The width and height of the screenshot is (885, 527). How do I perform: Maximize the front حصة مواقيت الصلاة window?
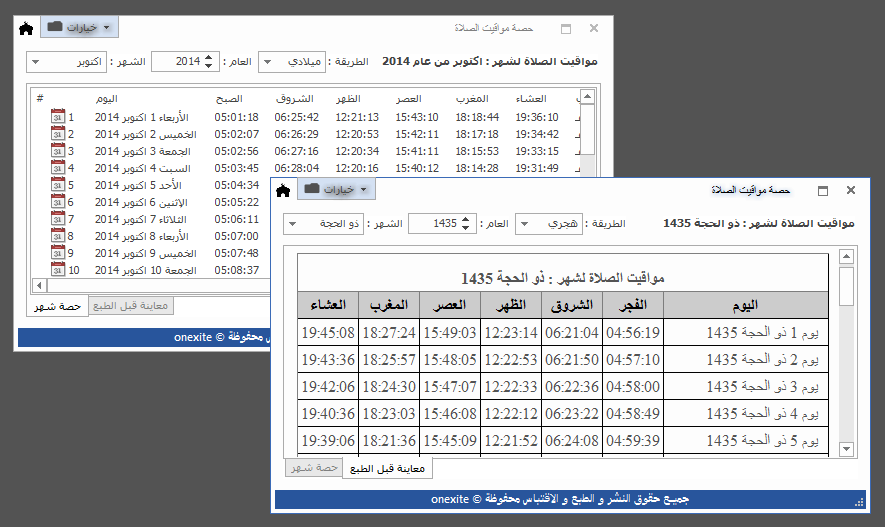823,191
